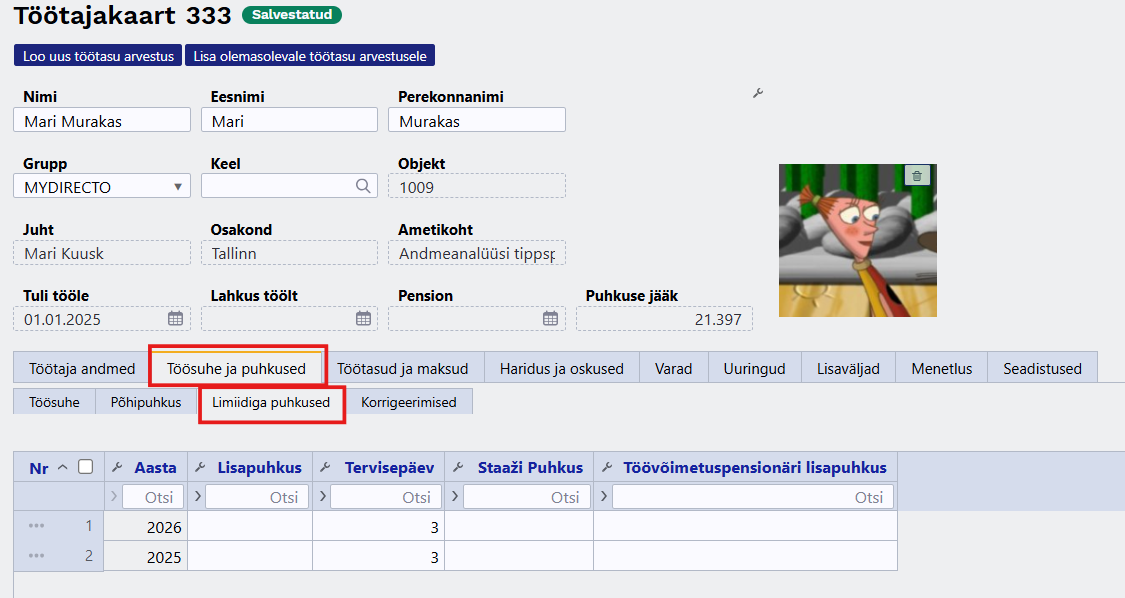Click the three-dot menu on row 1
1125x598 pixels.
[x=37, y=526]
